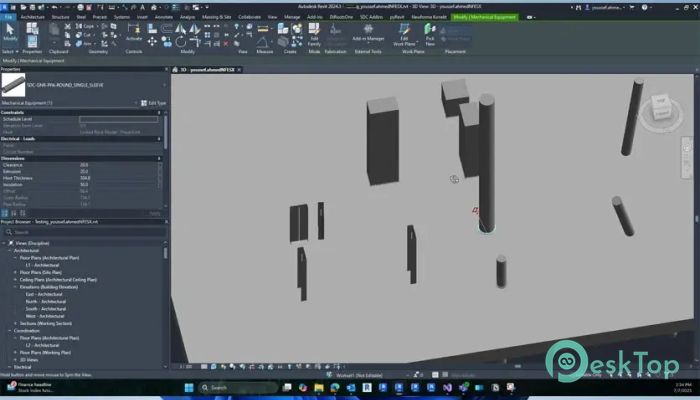Expand Ceiling Plans (Architectural Ceiling Plan) node
Image resolution: width=700 pixels, height=400 pixels.
coord(15,280)
